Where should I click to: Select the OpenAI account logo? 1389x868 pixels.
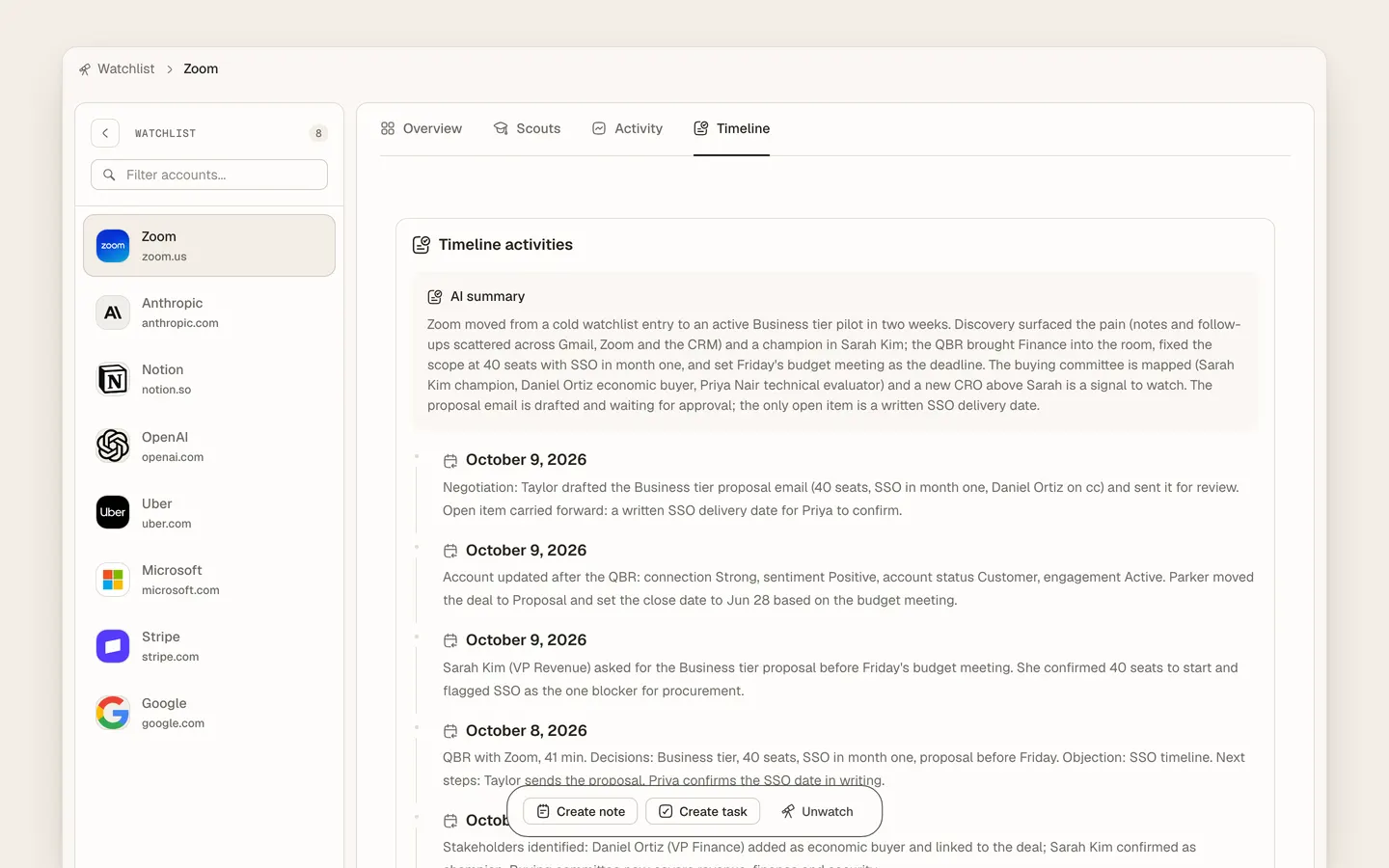coord(113,446)
